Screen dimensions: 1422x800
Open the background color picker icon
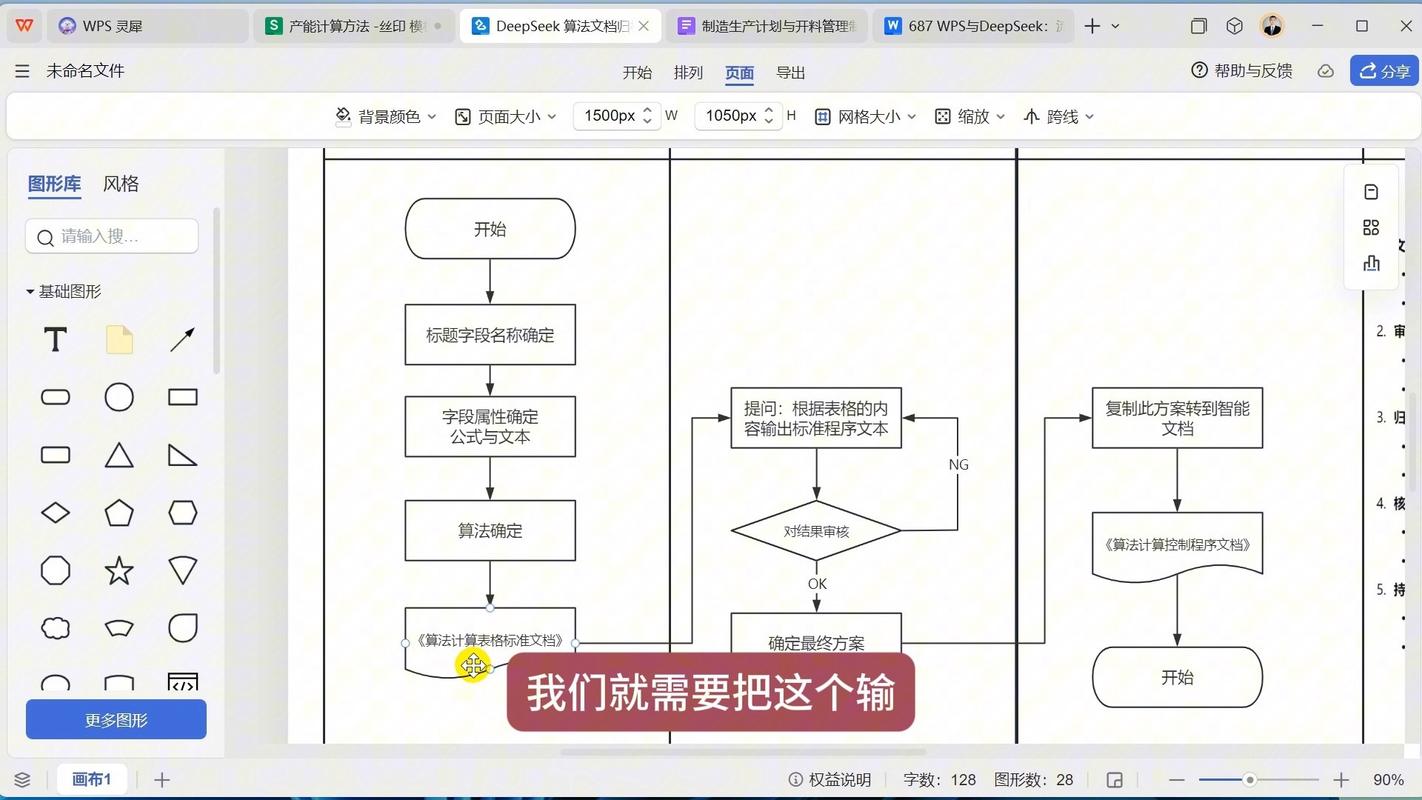tap(343, 116)
